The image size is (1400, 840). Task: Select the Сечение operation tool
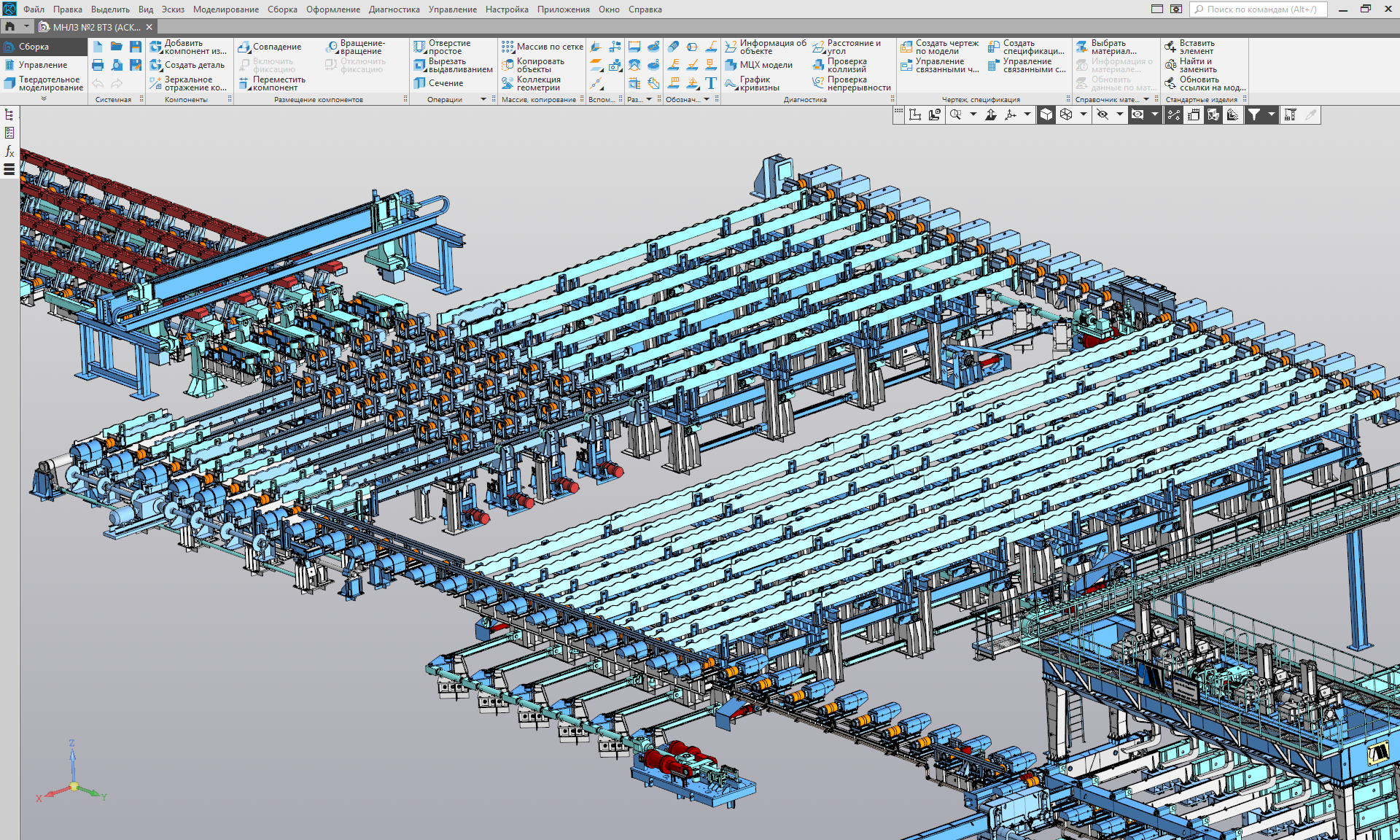pos(438,83)
